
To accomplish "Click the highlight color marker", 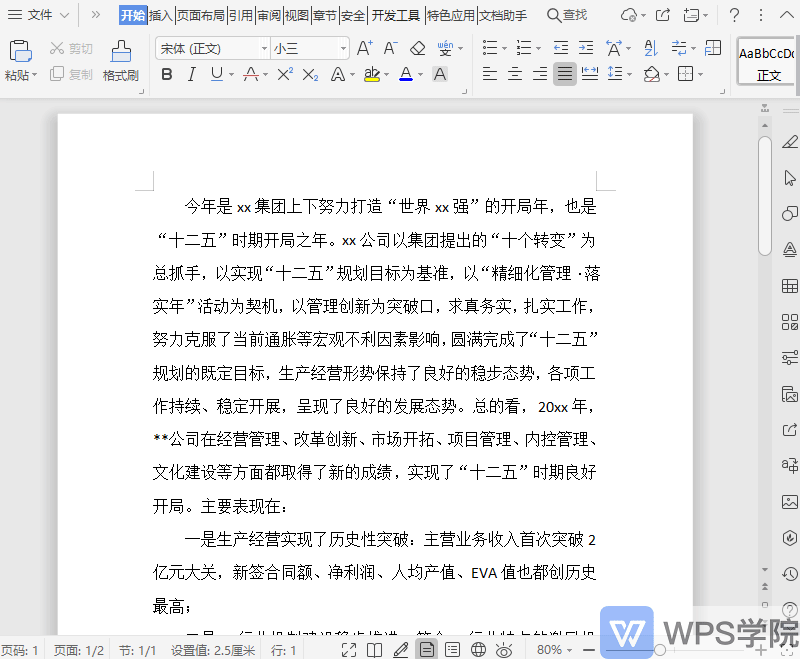I will (x=371, y=74).
